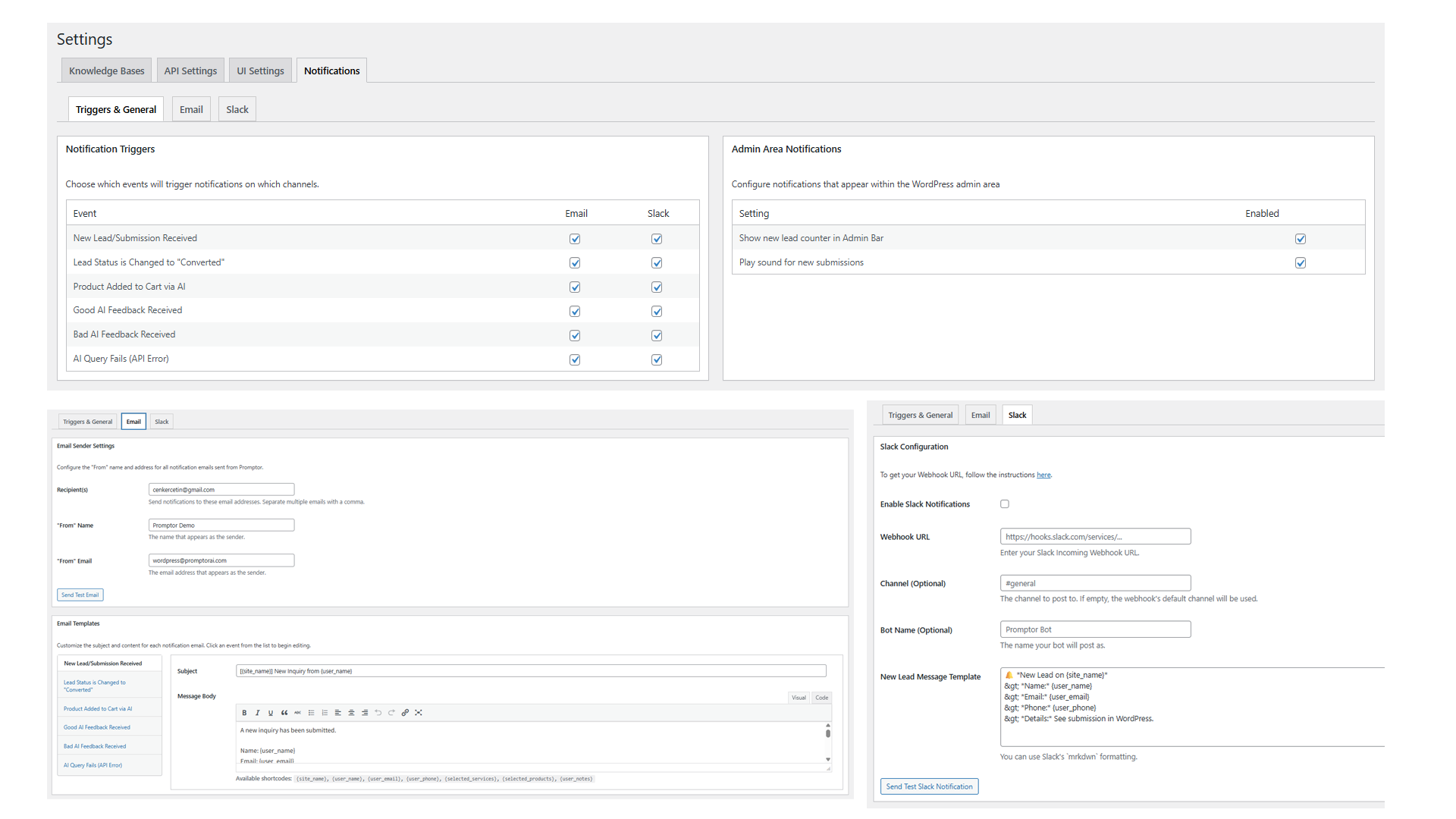
Task: Click Send Test Email button
Action: [80, 595]
